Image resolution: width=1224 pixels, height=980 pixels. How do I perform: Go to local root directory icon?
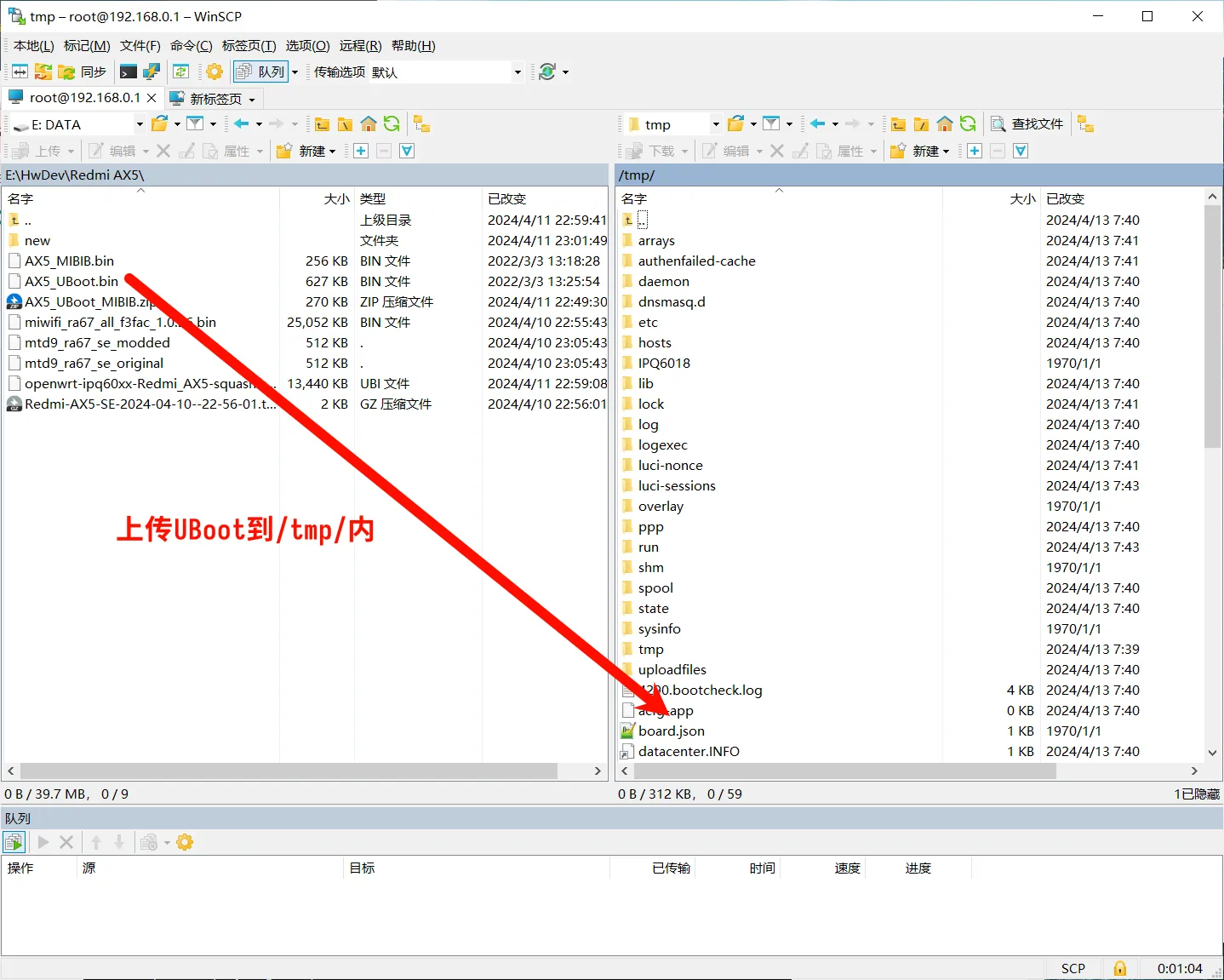click(345, 124)
